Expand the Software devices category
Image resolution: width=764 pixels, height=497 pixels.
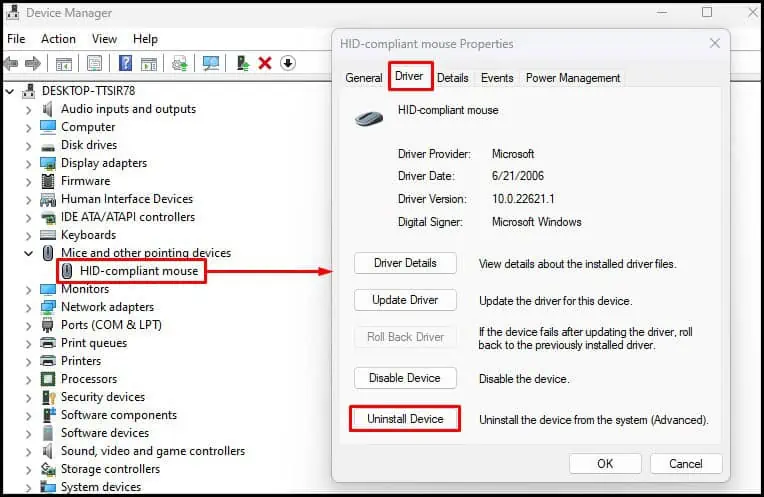(x=28, y=434)
